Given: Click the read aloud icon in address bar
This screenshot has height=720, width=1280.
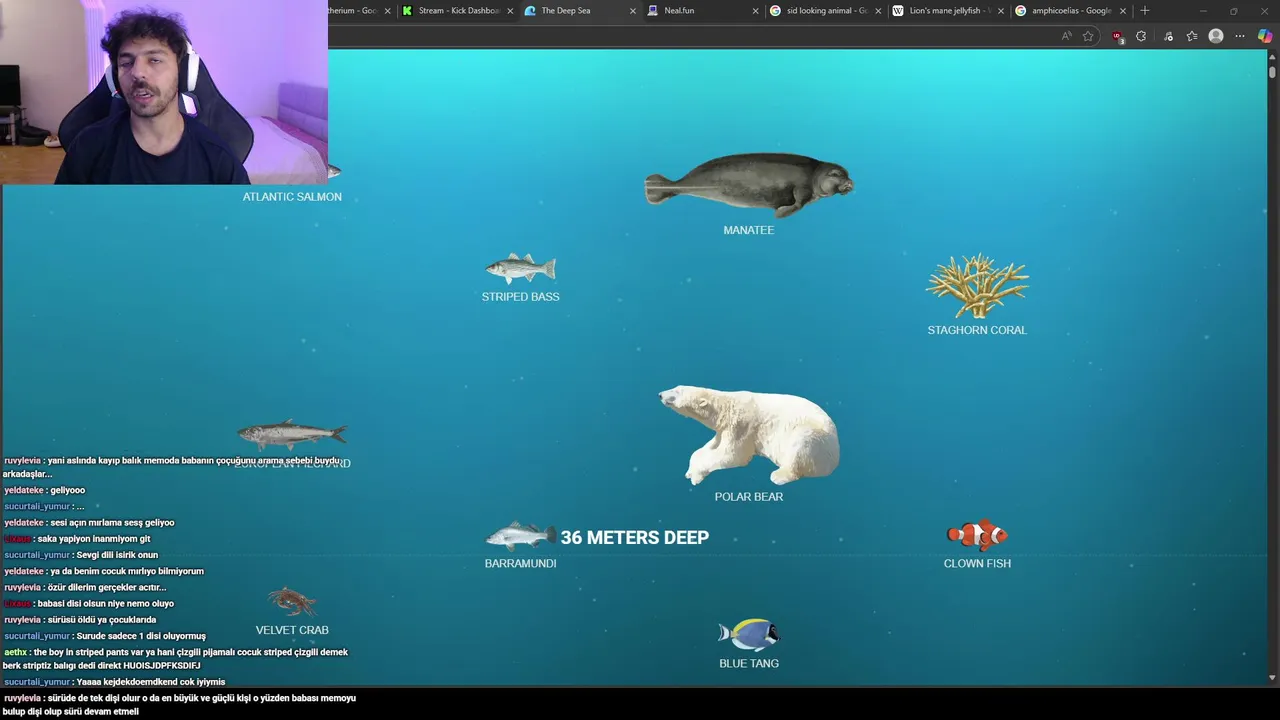Looking at the screenshot, I should (1066, 36).
